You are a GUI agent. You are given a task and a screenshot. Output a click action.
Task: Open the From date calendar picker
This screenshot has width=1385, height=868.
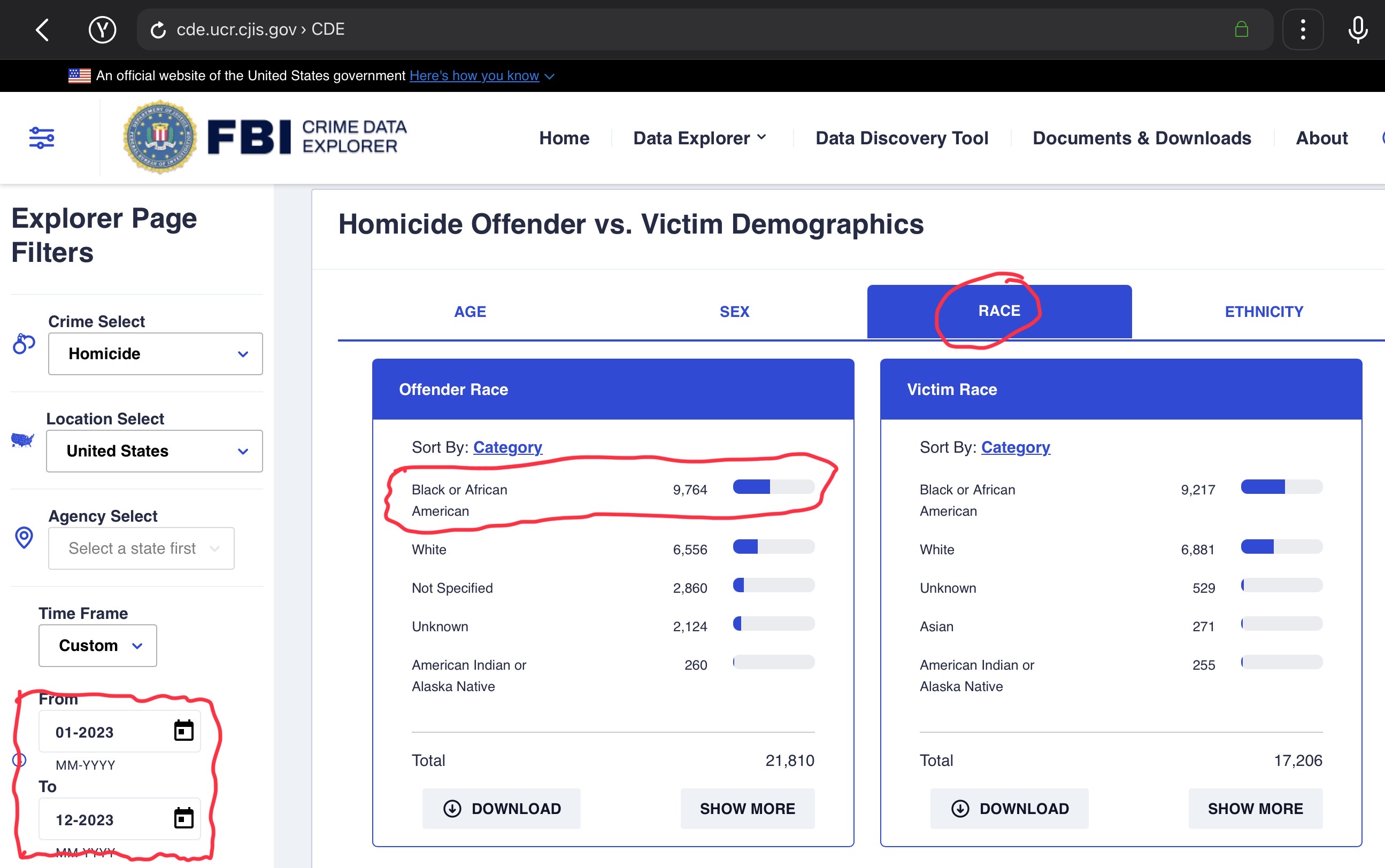tap(184, 731)
